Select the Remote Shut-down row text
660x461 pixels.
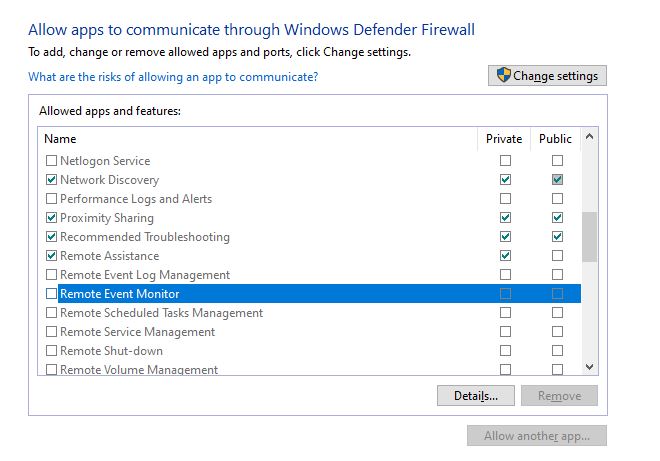click(x=111, y=351)
